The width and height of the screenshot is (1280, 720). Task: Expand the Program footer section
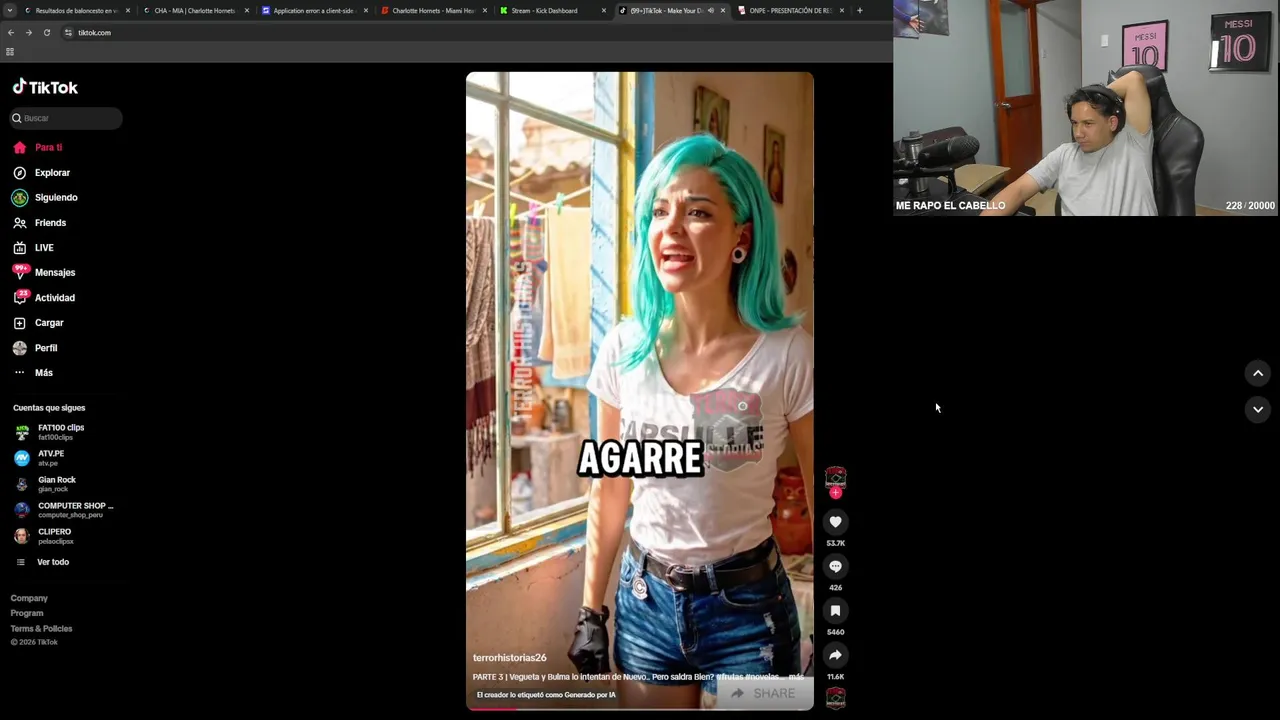27,613
